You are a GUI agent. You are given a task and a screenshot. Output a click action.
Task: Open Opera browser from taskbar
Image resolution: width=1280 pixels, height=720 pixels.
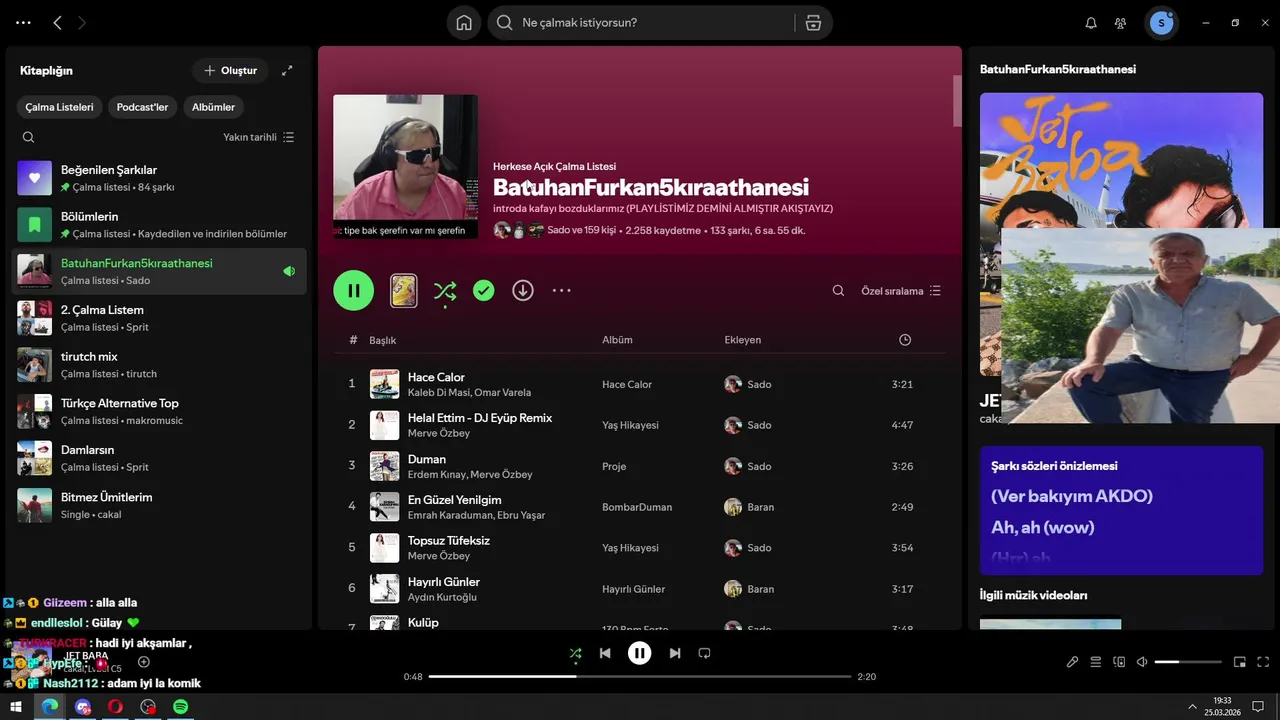click(x=115, y=707)
